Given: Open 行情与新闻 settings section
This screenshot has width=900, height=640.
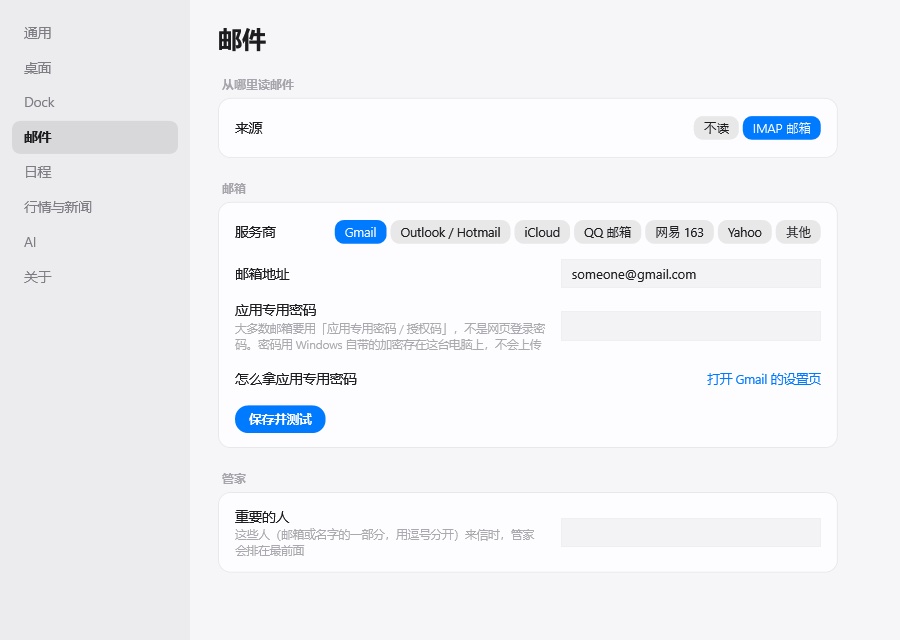Looking at the screenshot, I should point(95,207).
